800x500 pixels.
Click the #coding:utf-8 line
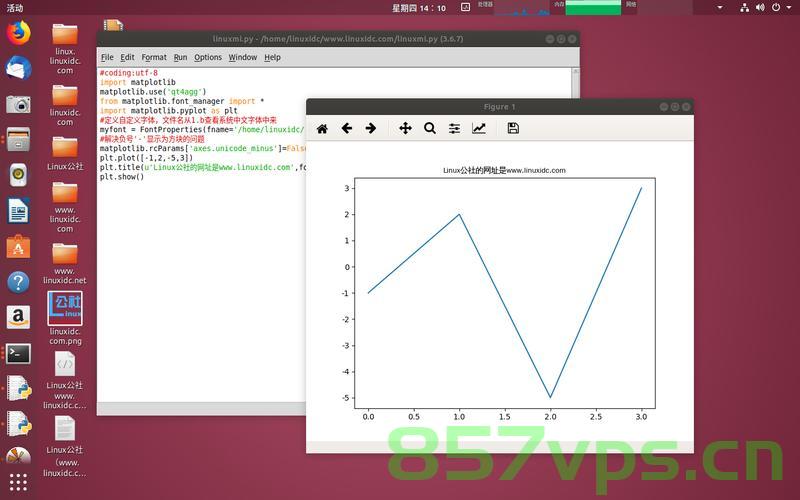(129, 73)
